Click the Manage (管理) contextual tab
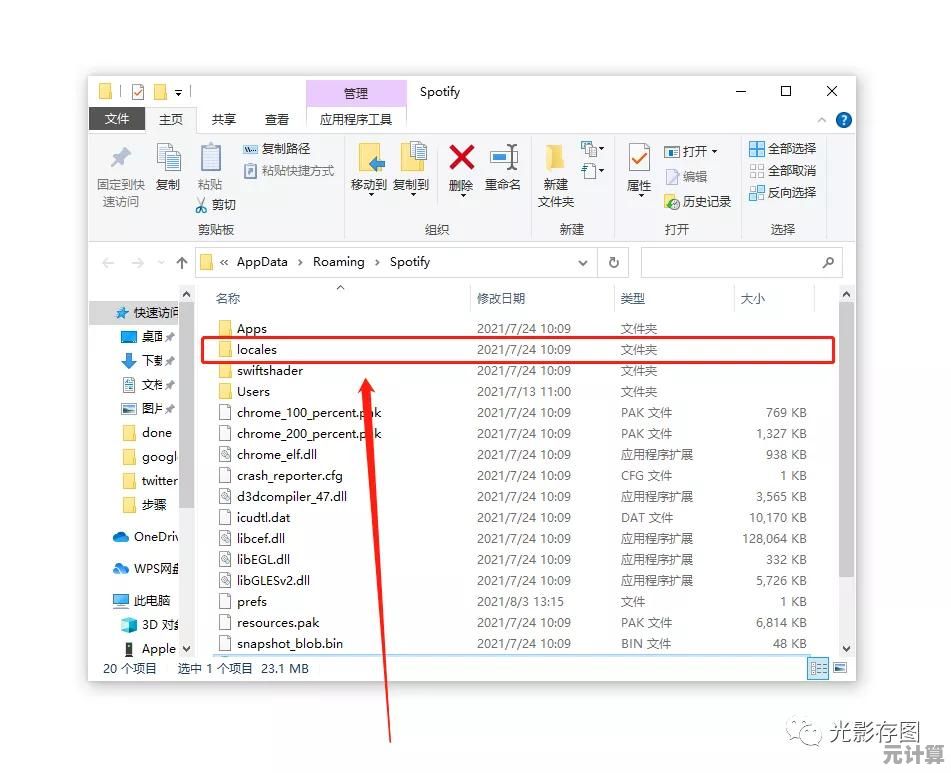This screenshot has height=773, width=951. point(356,93)
